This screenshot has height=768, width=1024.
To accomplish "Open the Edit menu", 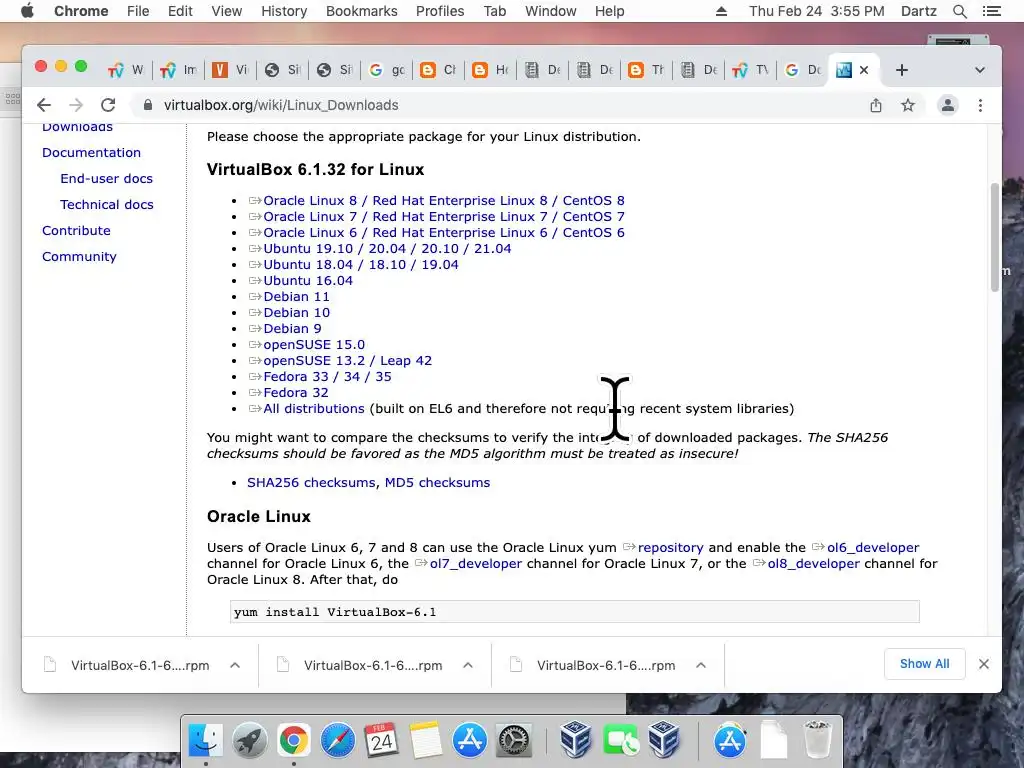I will pyautogui.click(x=180, y=11).
